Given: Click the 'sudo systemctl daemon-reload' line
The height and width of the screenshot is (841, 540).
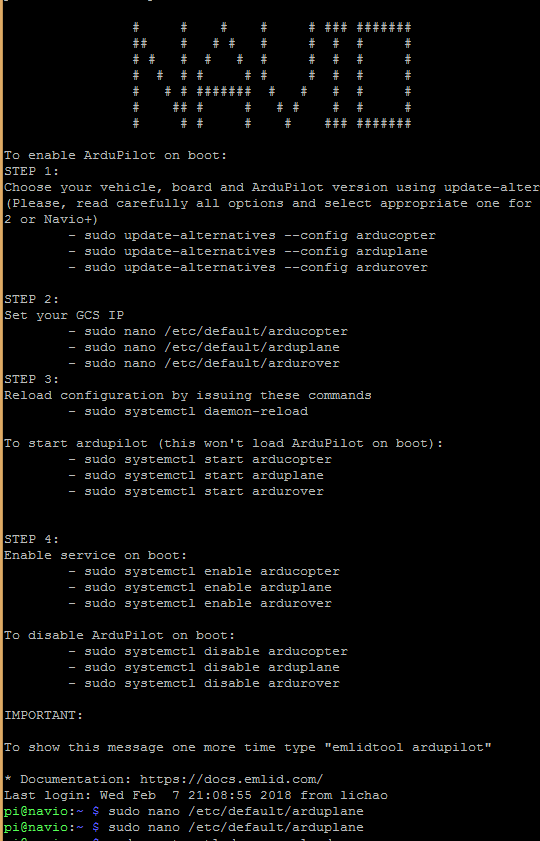Looking at the screenshot, I should pos(188,411).
